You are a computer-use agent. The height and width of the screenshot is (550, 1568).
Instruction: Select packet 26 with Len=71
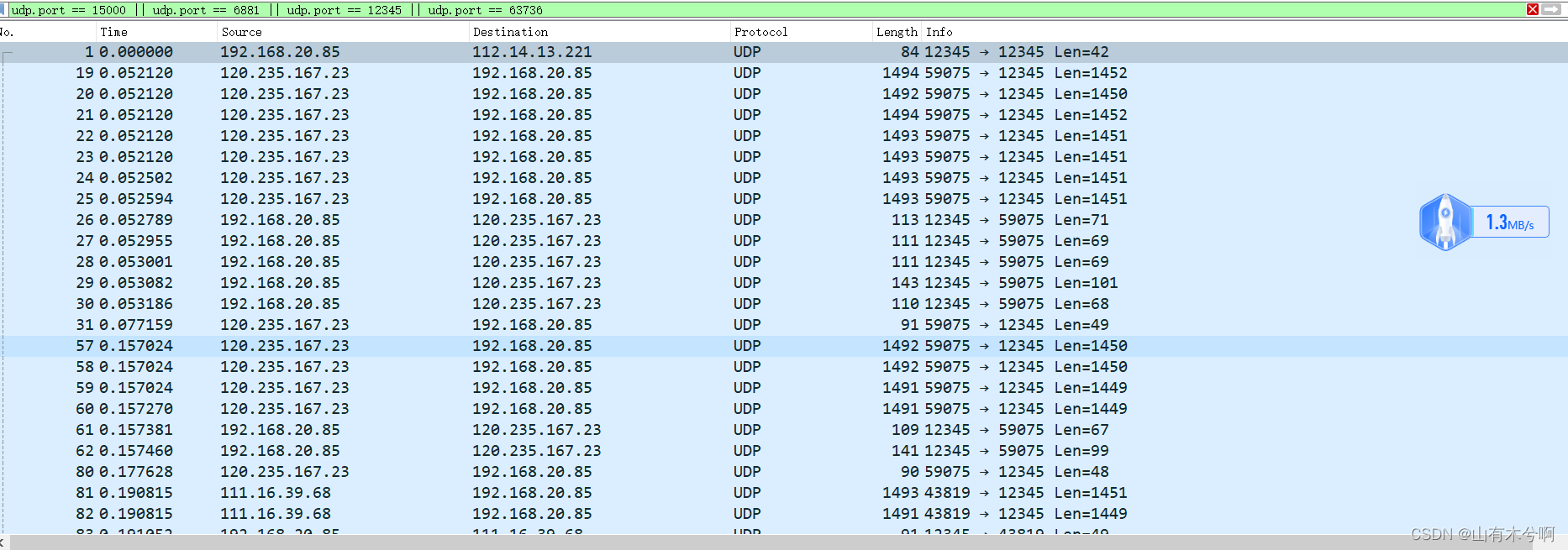(784, 220)
